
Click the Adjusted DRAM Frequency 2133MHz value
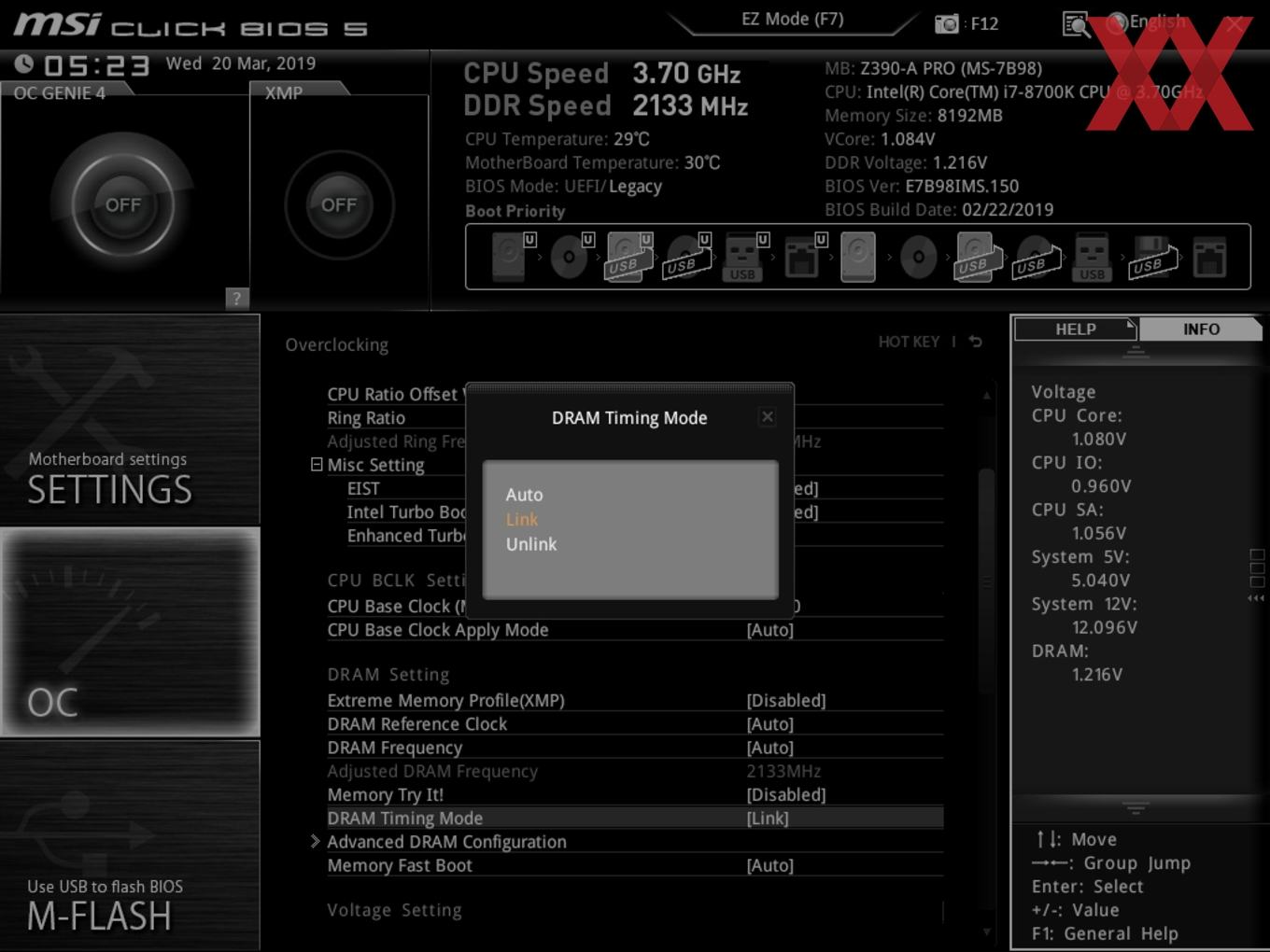783,771
